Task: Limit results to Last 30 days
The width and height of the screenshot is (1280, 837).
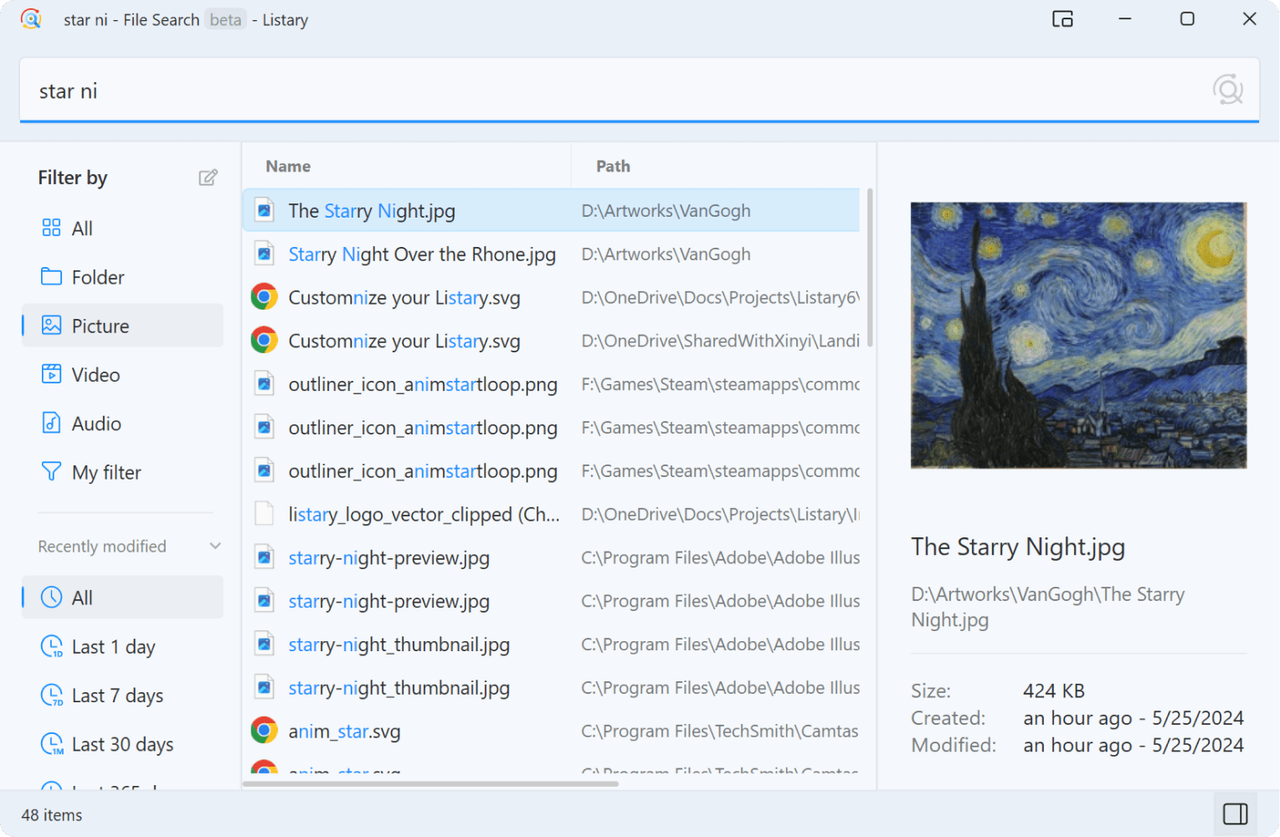Action: [x=122, y=745]
